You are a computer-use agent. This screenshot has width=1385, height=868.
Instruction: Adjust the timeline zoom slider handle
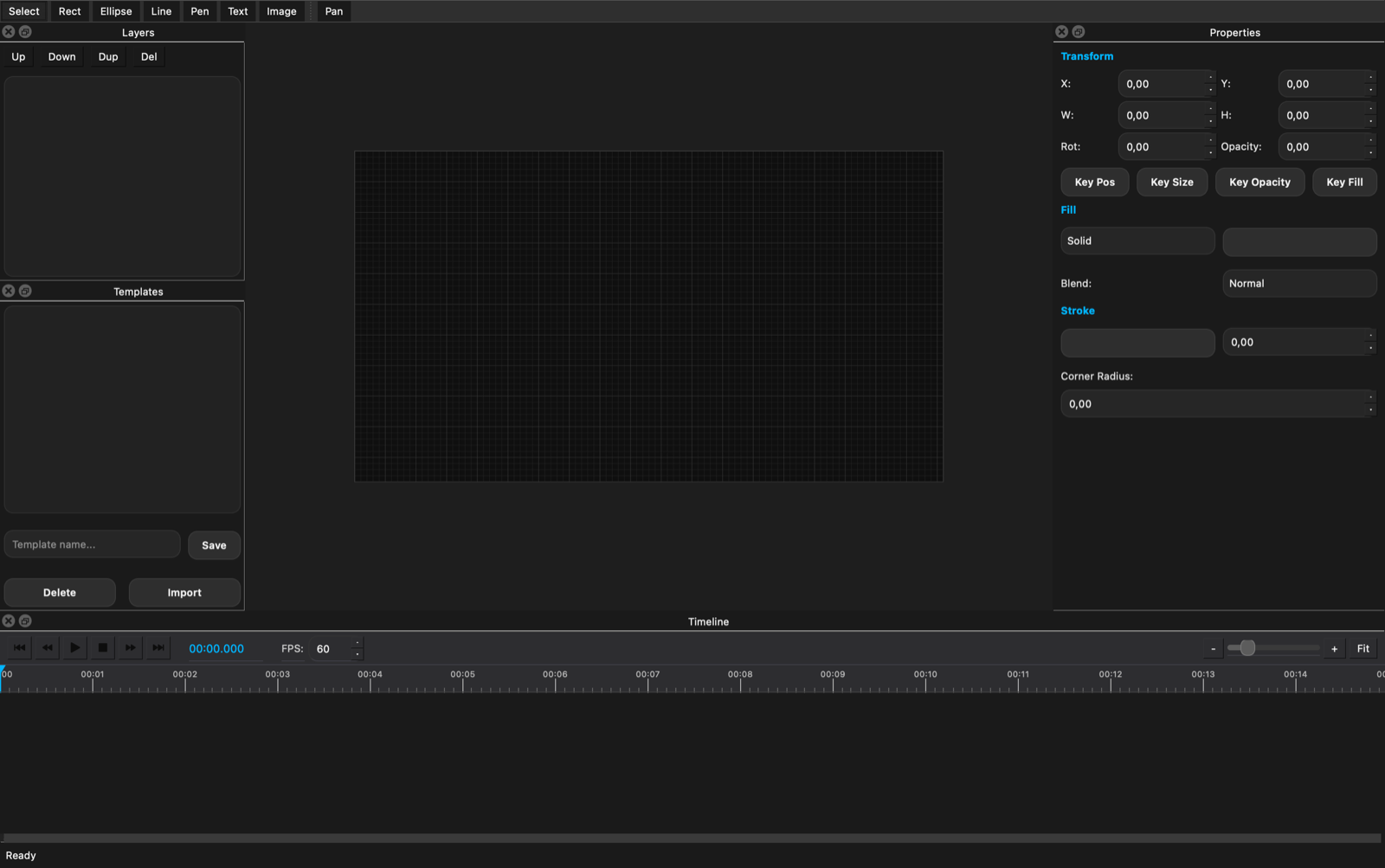1247,647
